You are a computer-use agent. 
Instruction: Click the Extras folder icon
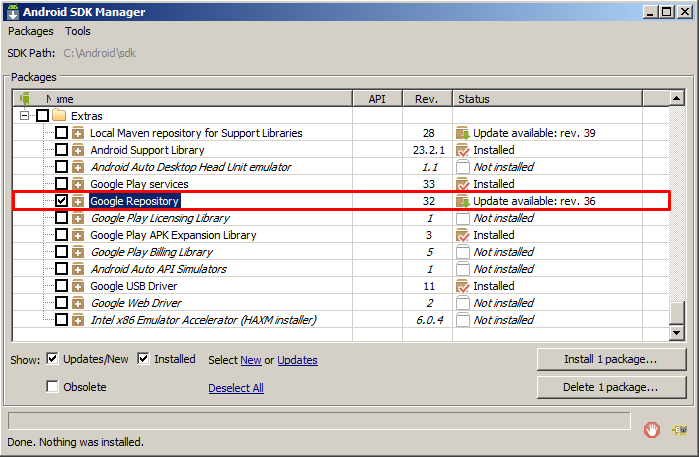pyautogui.click(x=59, y=115)
